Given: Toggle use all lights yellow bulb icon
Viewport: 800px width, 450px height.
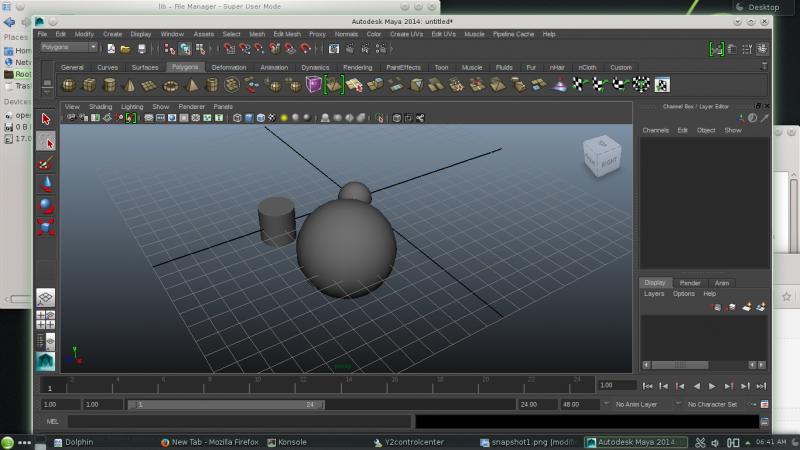Looking at the screenshot, I should click(x=284, y=118).
